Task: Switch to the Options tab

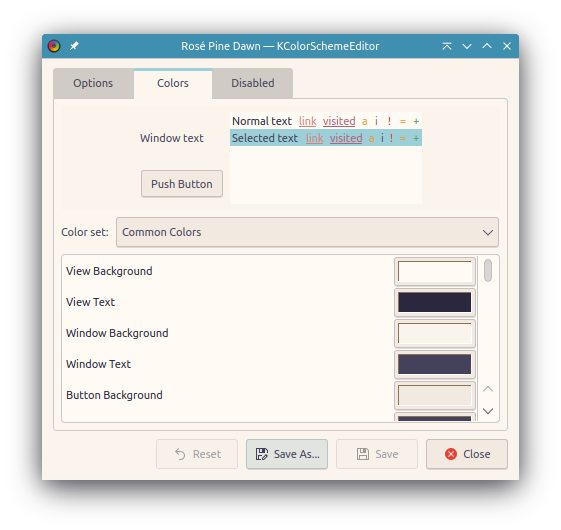Action: pos(93,83)
